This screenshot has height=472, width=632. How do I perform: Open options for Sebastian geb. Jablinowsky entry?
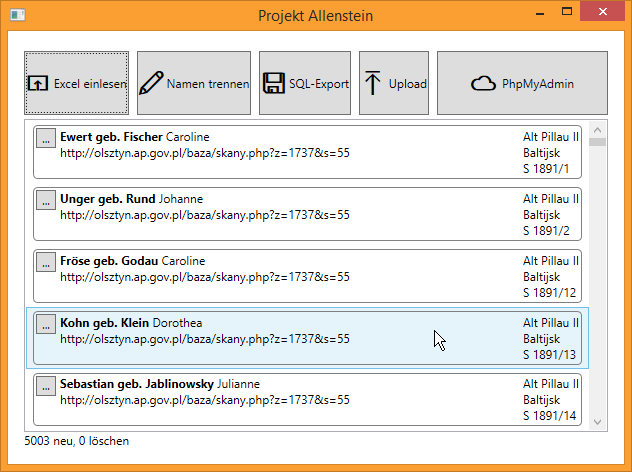[45, 386]
